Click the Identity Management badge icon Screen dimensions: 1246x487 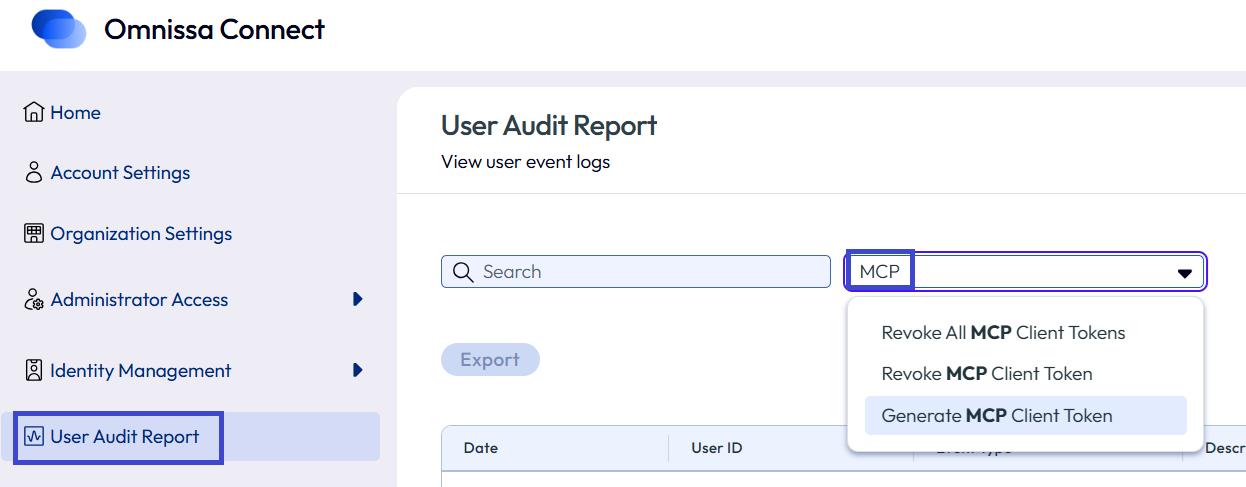(34, 370)
